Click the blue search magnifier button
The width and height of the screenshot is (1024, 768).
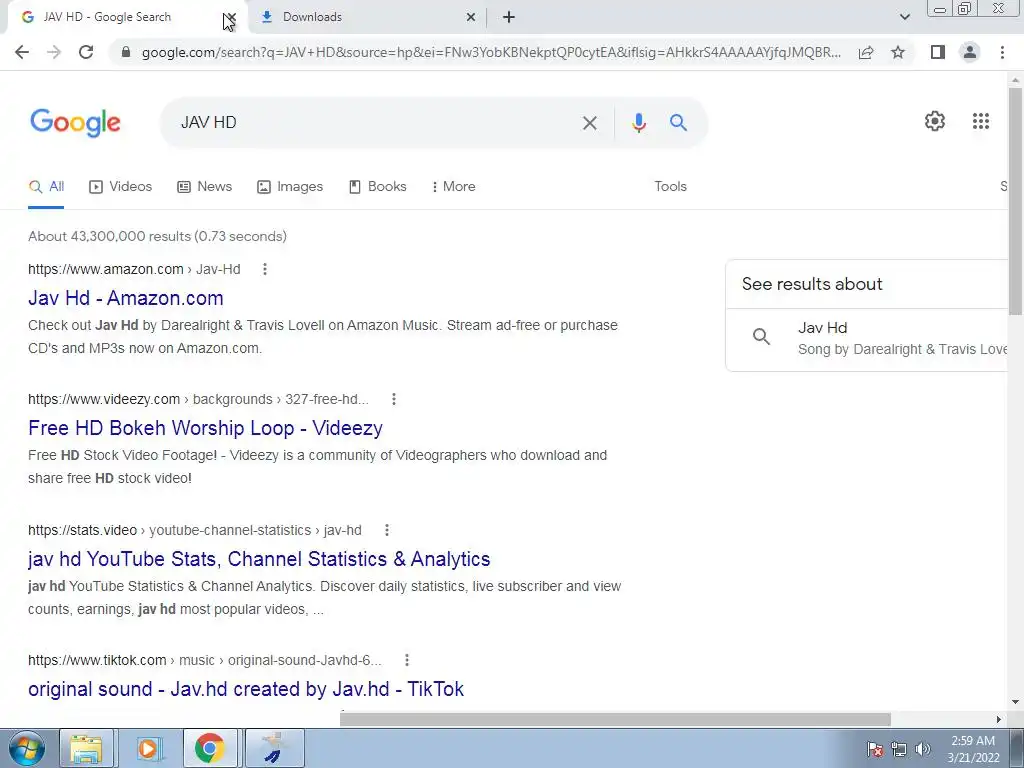point(679,122)
